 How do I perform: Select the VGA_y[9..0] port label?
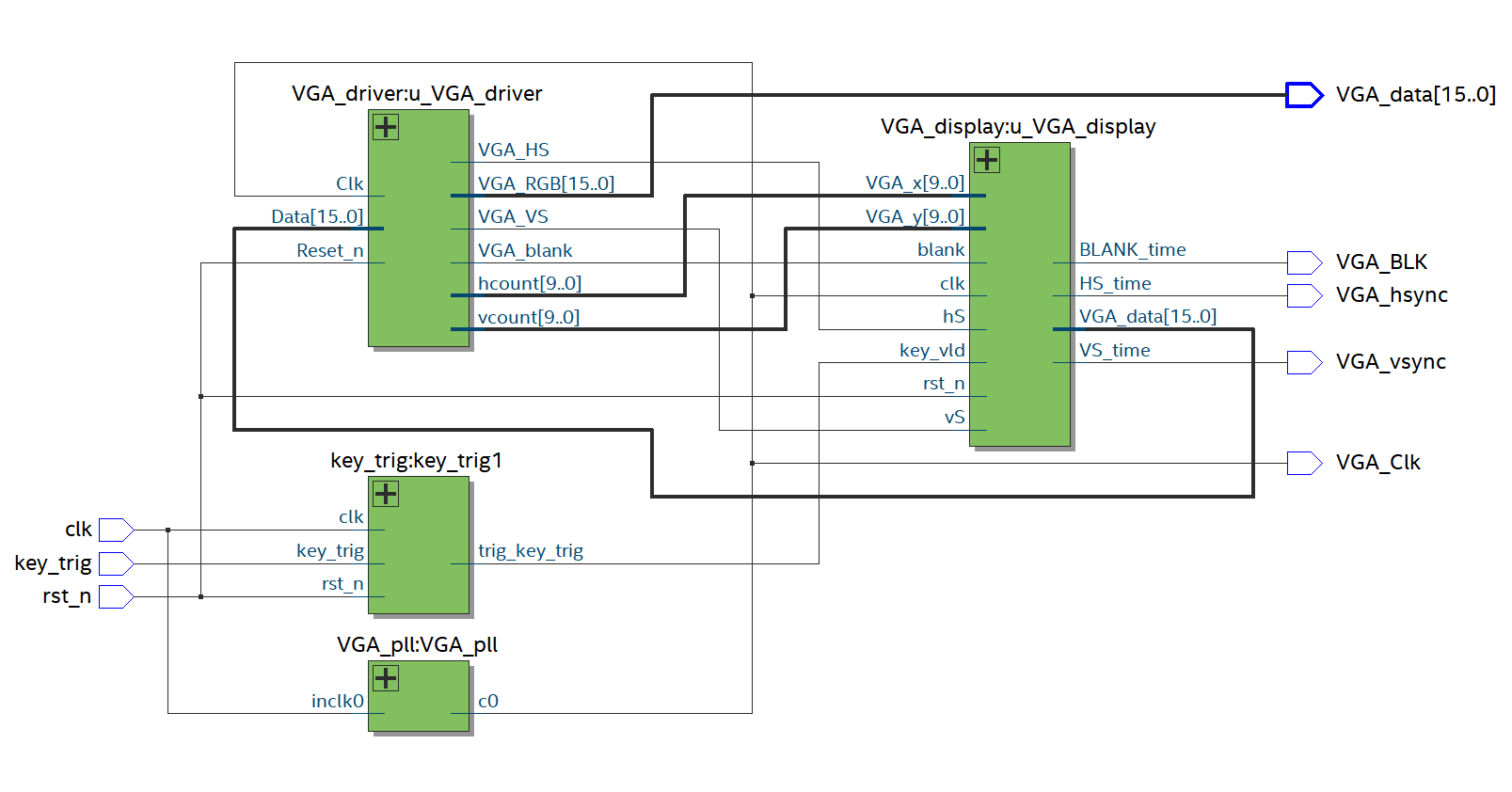(915, 216)
